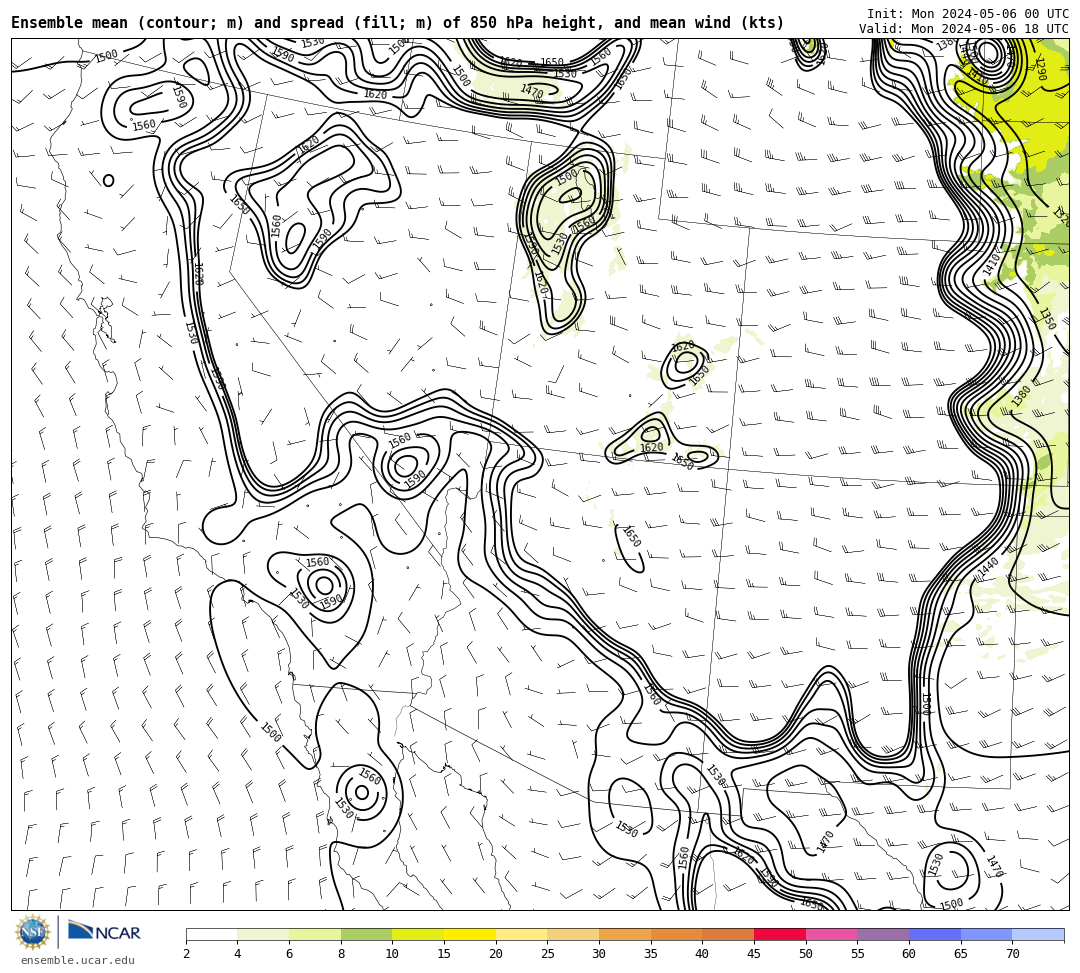The width and height of the screenshot is (1080, 973).
Task: Click the NSF logo emblem
Action: point(33,932)
